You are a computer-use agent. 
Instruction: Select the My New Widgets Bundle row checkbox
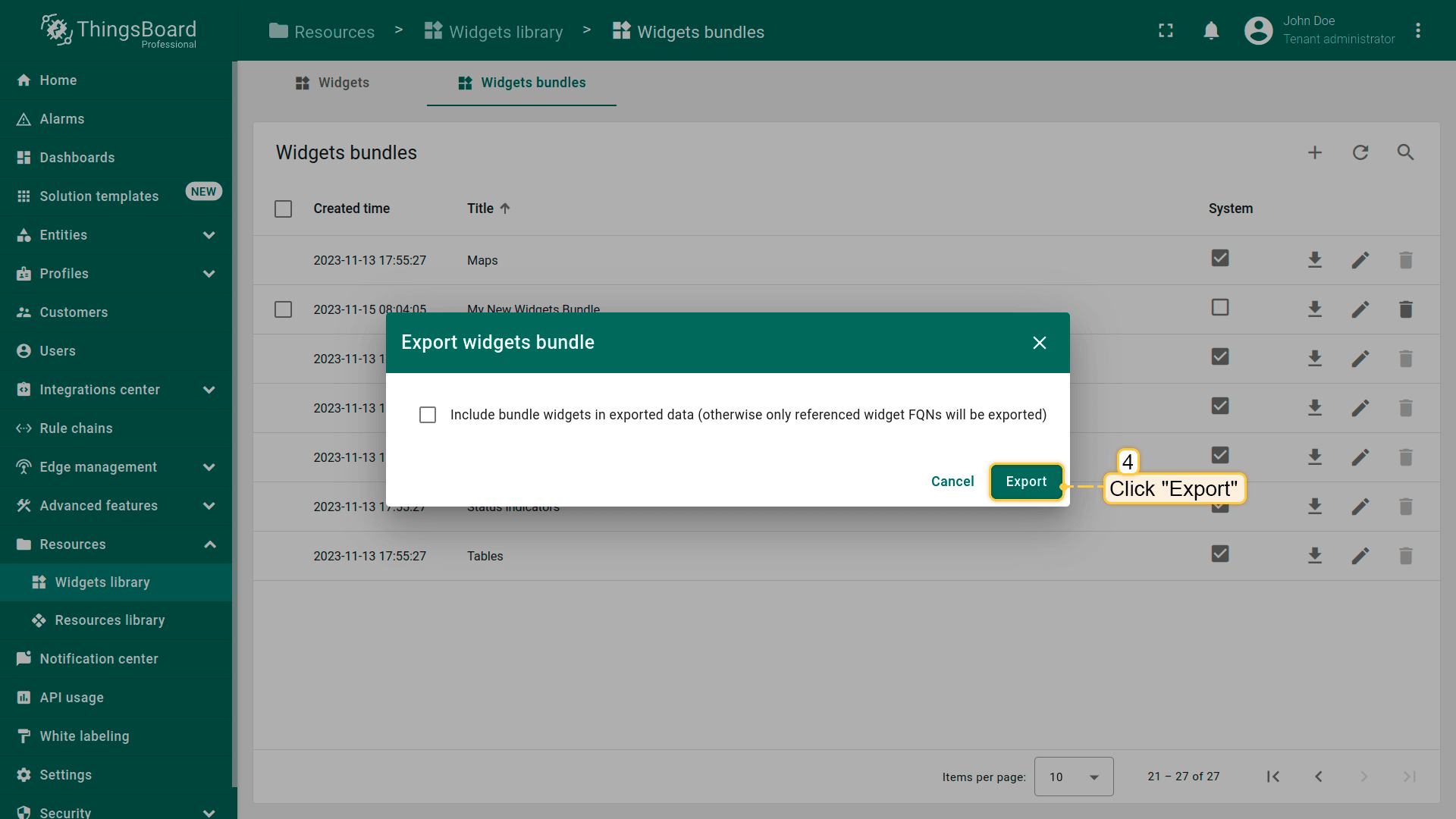coord(283,309)
